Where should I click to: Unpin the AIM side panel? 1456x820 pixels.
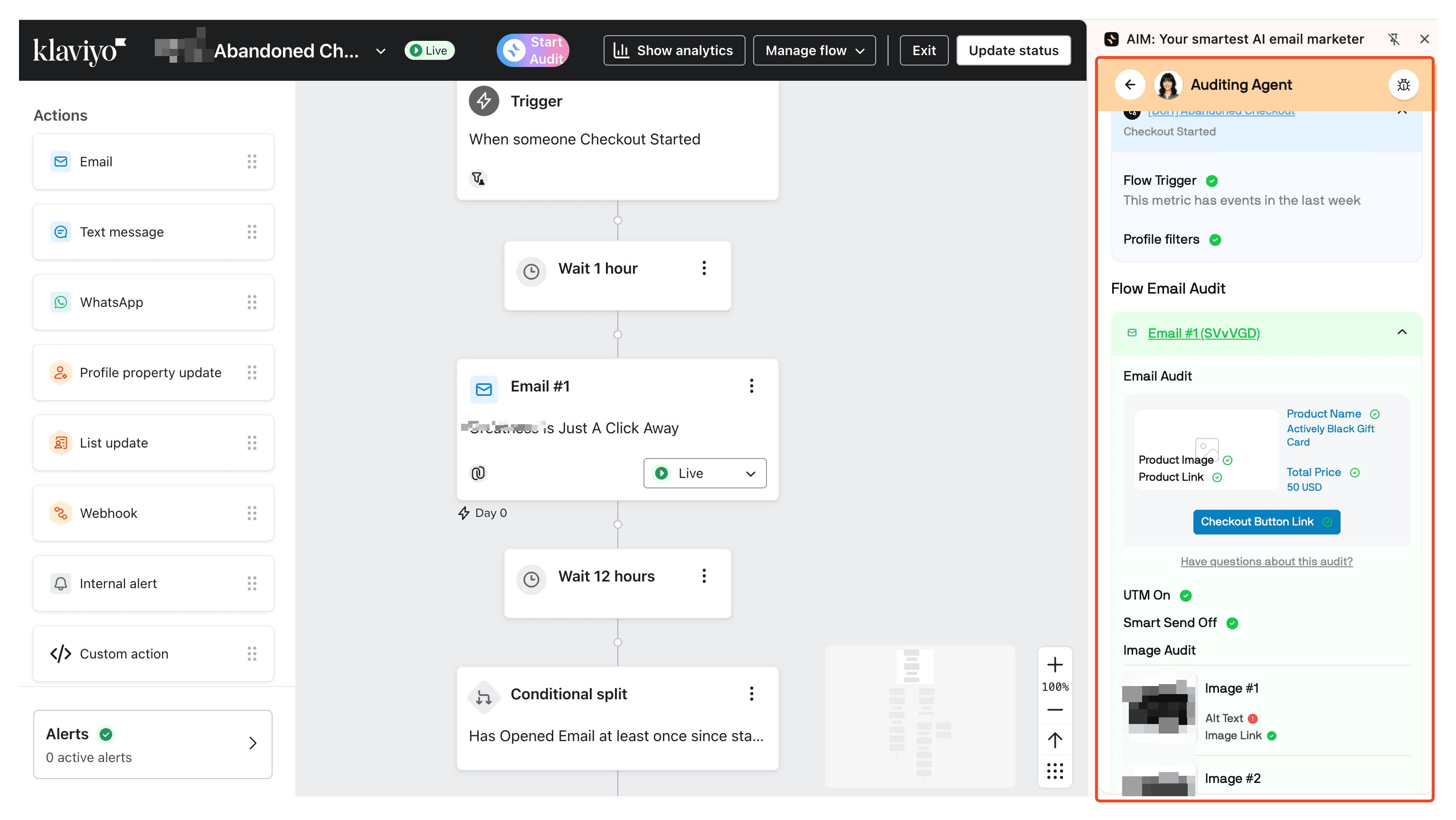pyautogui.click(x=1393, y=39)
